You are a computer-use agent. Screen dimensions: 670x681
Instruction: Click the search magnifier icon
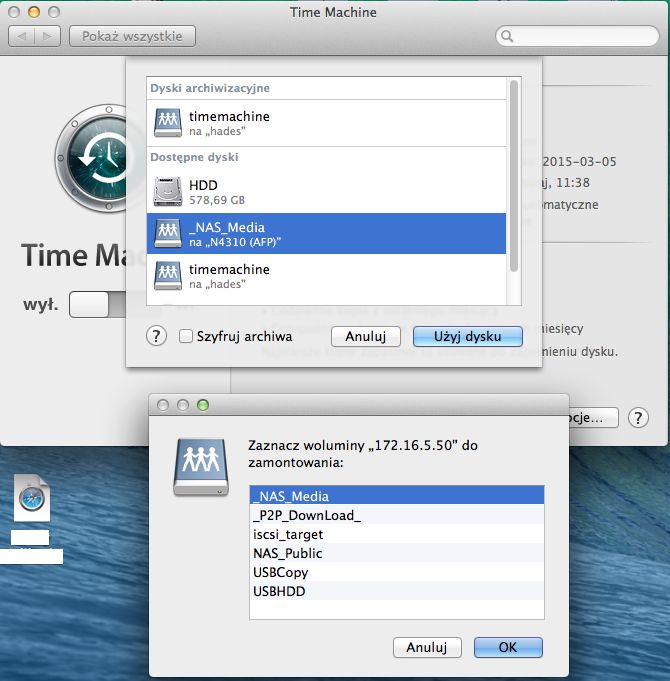tap(507, 36)
